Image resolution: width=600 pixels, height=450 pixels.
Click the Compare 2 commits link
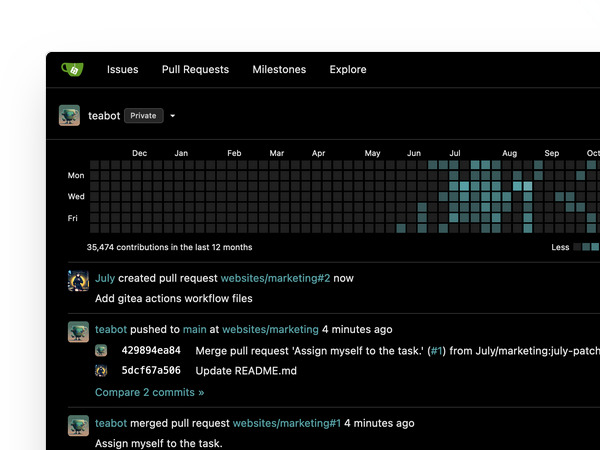click(x=149, y=393)
